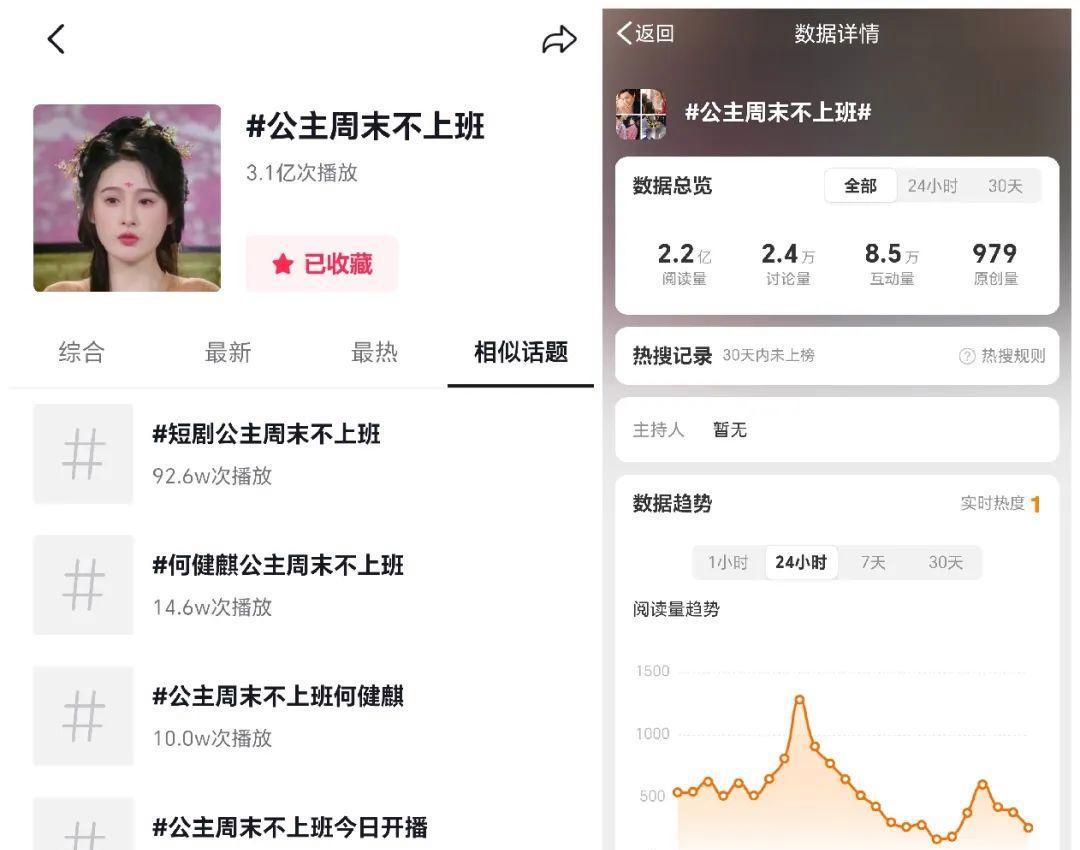Open hashtag icon beside 何健麒公主周末不上班
The height and width of the screenshot is (850, 1080).
coord(83,585)
